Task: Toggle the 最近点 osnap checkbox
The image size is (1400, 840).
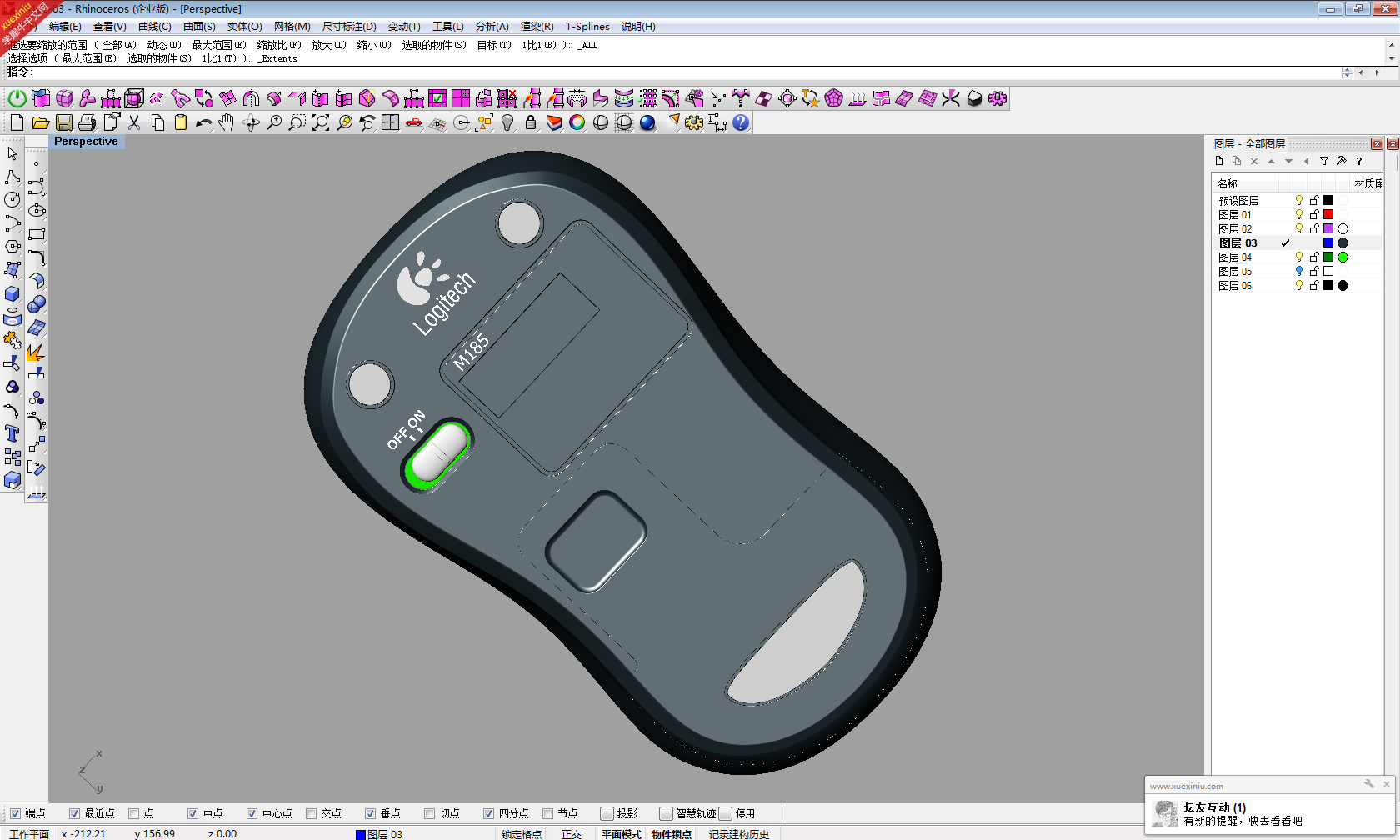Action: tap(74, 813)
